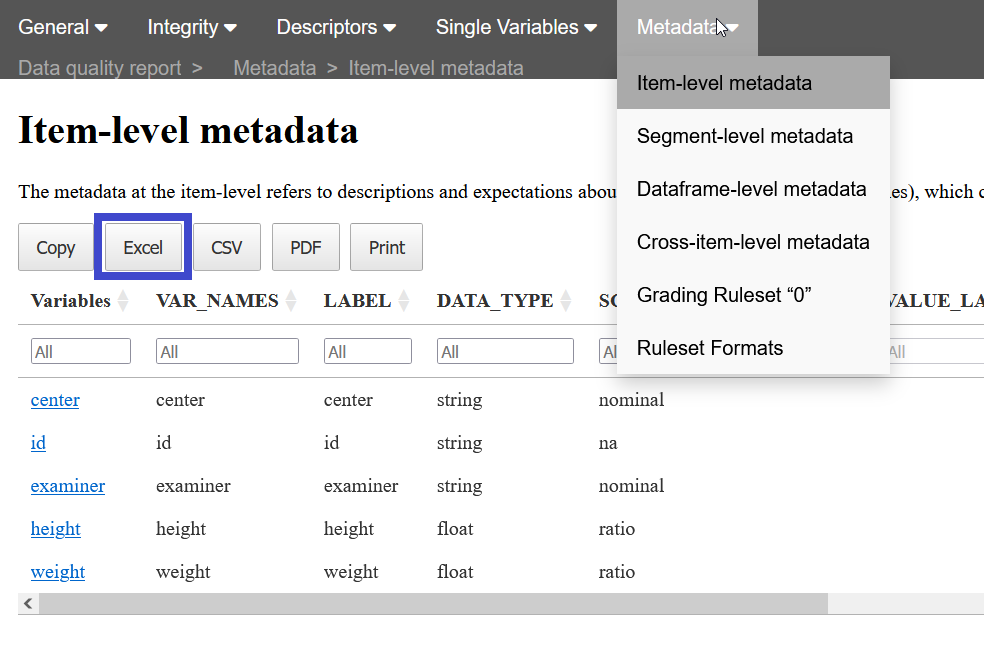Download the table as CSV
Viewport: 984px width, 660px height.
(x=226, y=247)
